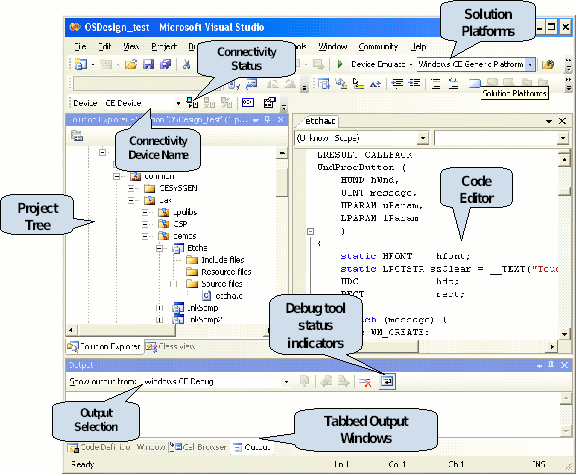Click Solution Explorer horizontal scrollbar left arrow
The image size is (576, 474).
[x=71, y=330]
